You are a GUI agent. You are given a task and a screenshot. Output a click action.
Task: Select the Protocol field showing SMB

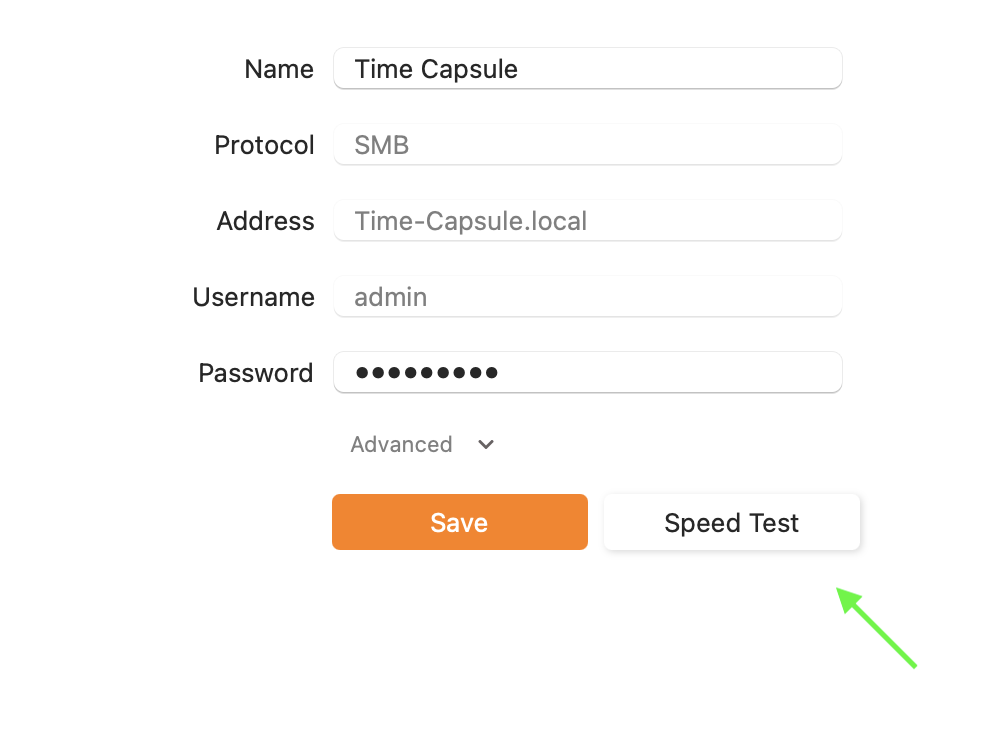(x=587, y=145)
